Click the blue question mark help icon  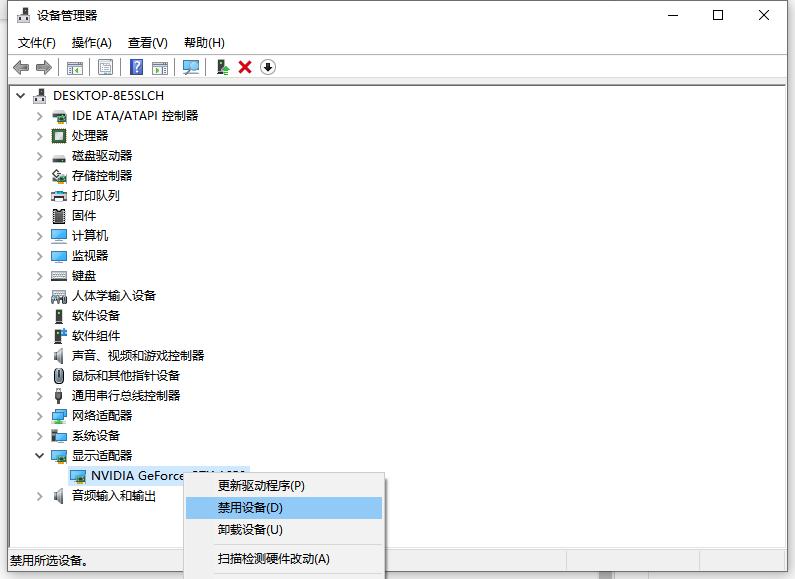(137, 67)
